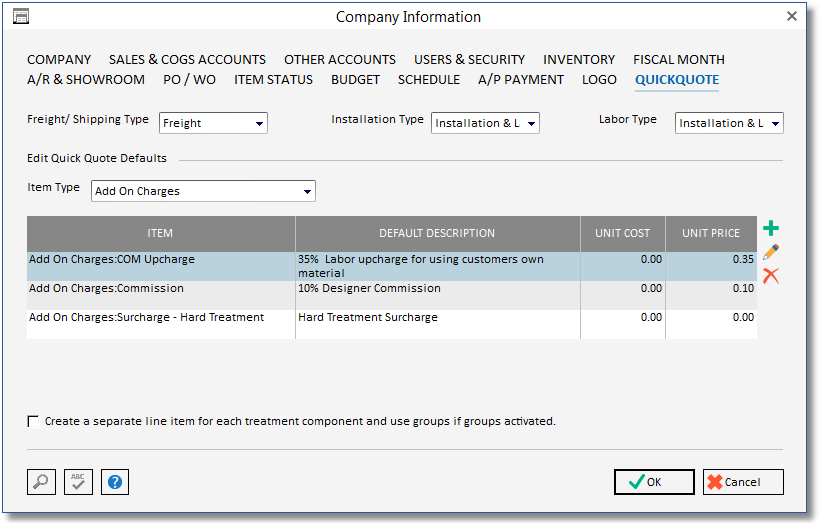Open the INVENTORY tab
The height and width of the screenshot is (527, 821).
point(579,60)
